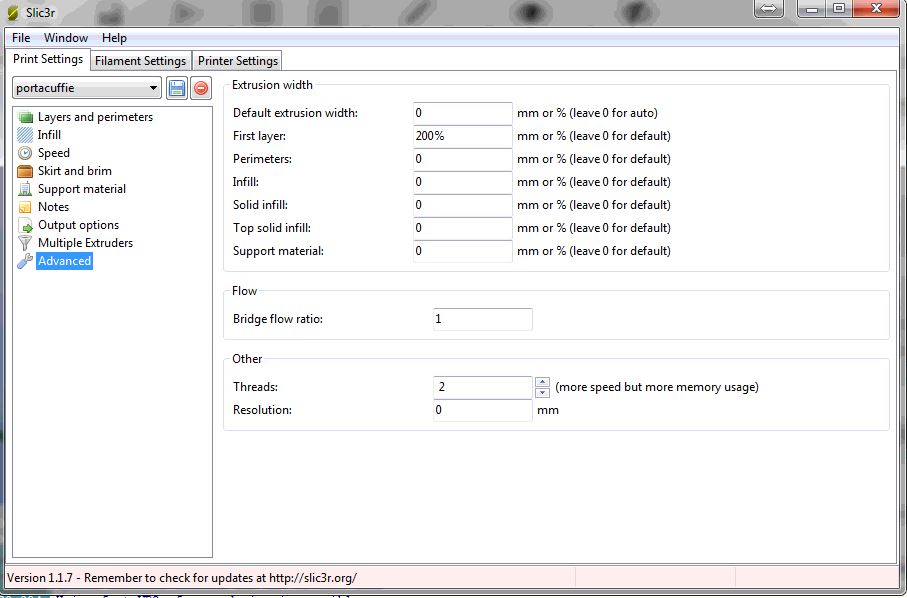907x598 pixels.
Task: Click the Resolution input field
Action: (x=482, y=410)
